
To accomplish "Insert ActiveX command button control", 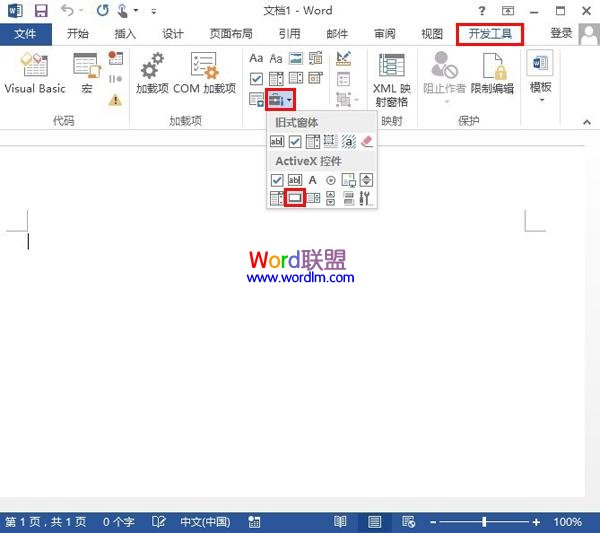I will click(295, 198).
